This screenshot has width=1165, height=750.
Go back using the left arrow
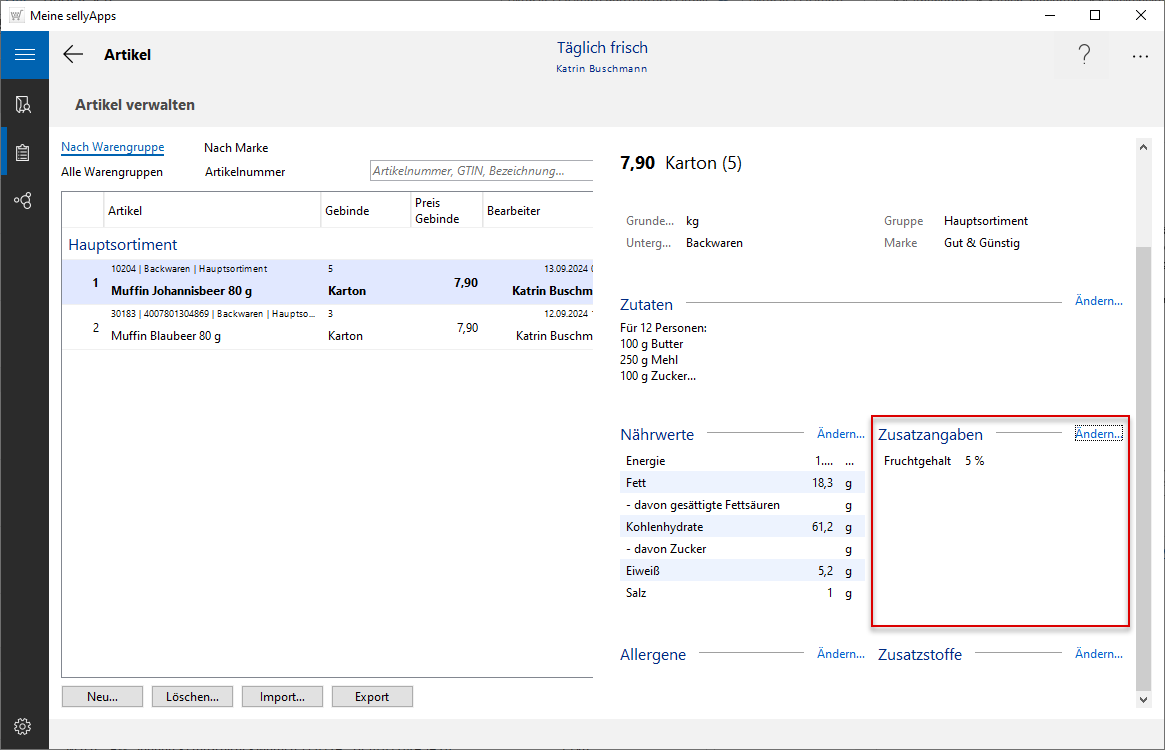click(x=73, y=55)
